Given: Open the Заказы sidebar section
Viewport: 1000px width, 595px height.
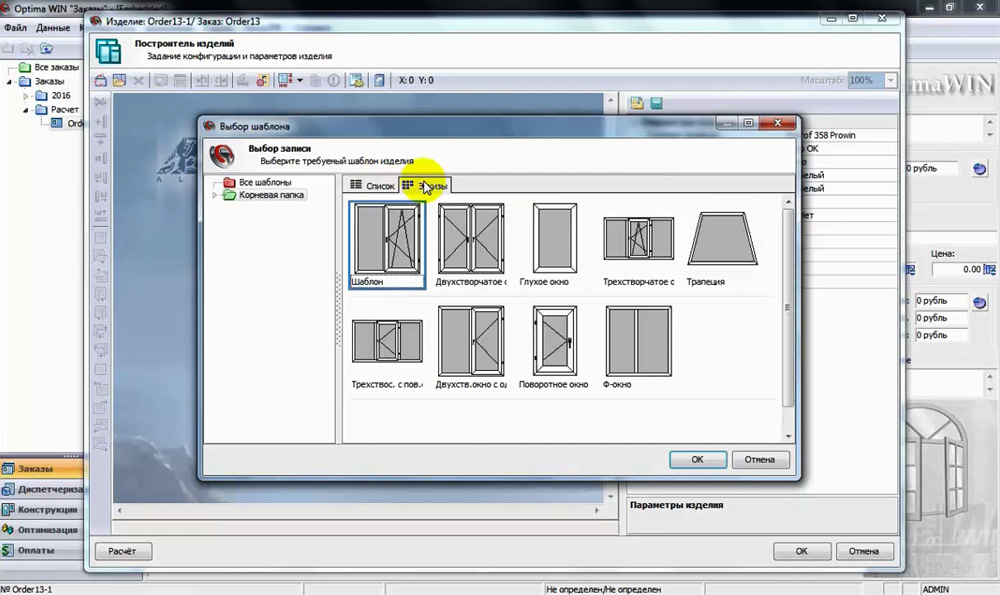Looking at the screenshot, I should point(41,469).
